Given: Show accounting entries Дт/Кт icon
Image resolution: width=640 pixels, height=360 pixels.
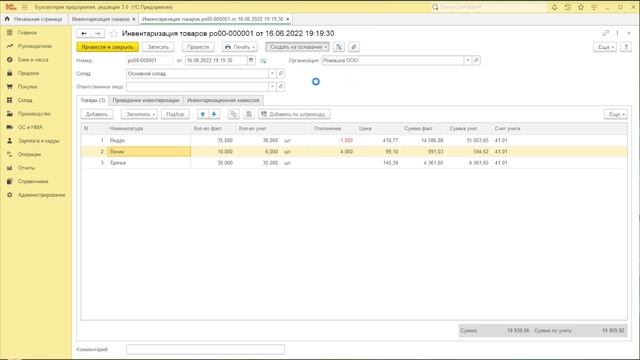Looking at the screenshot, I should coord(339,47).
